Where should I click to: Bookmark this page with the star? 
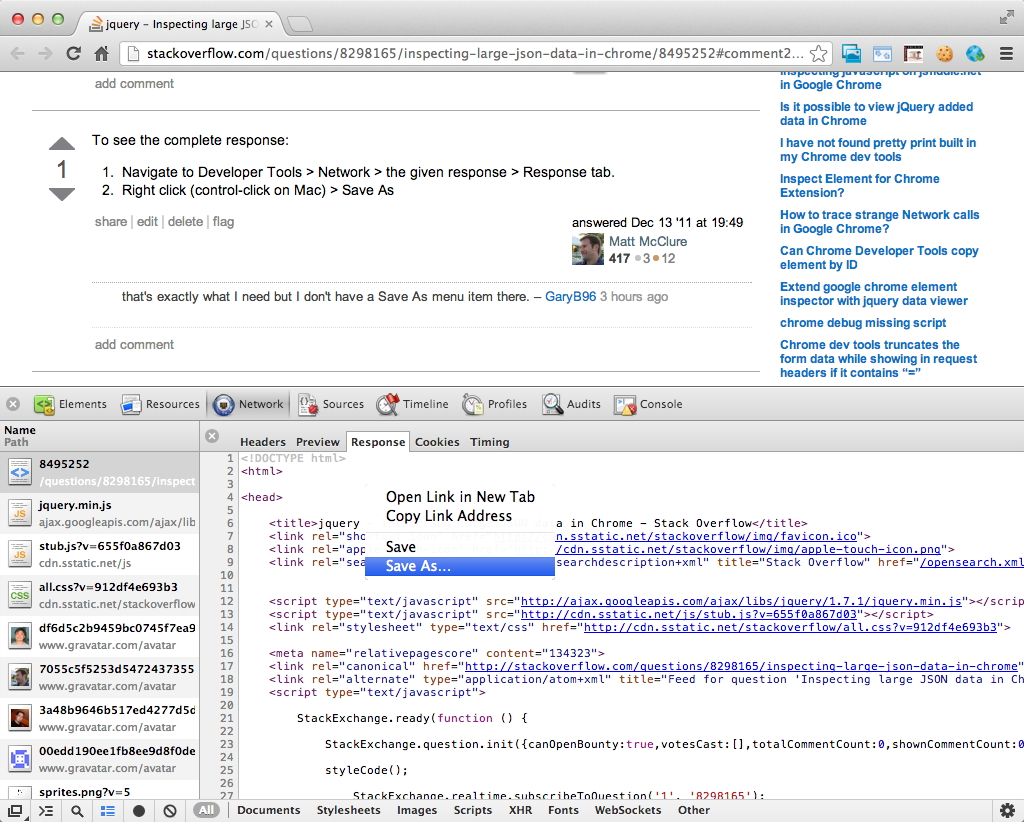pos(818,54)
